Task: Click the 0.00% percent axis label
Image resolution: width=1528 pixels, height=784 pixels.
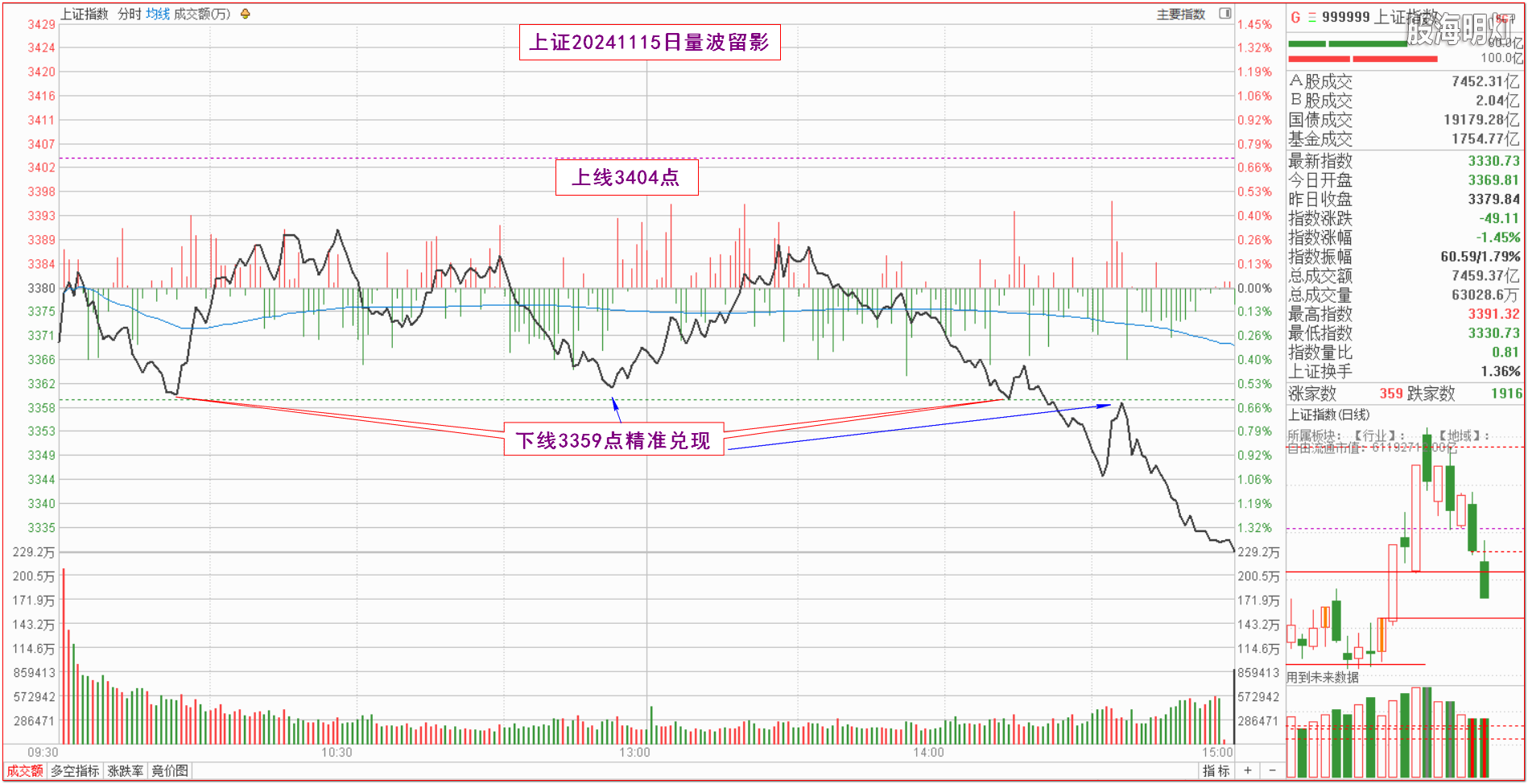Action: click(1255, 288)
